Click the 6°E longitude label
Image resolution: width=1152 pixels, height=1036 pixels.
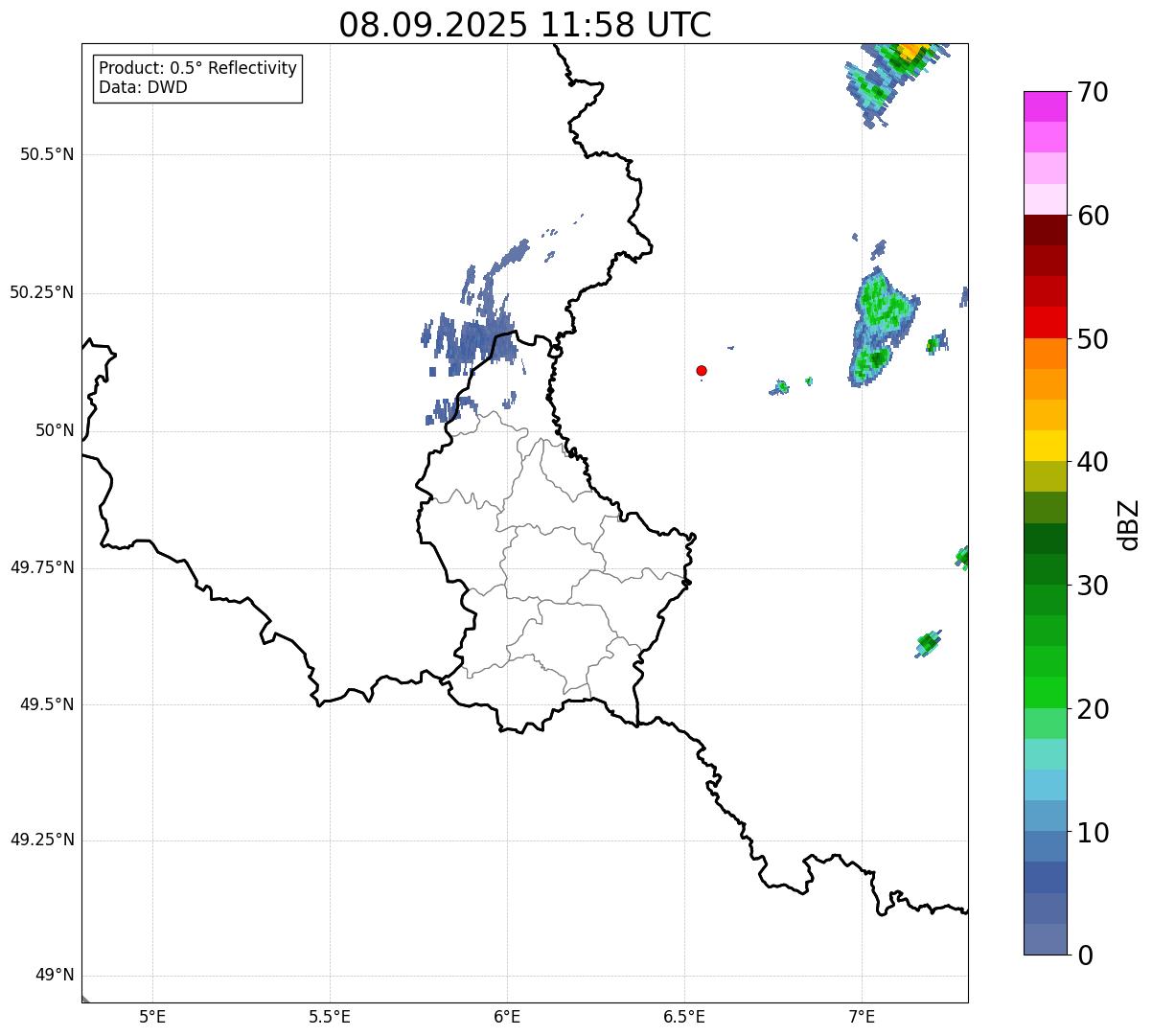(507, 1017)
